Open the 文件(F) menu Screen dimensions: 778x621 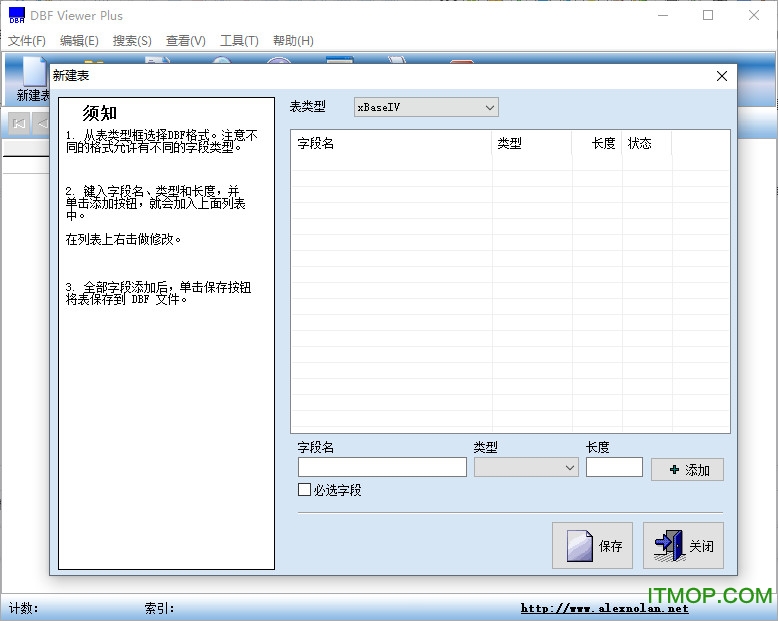(x=27, y=41)
